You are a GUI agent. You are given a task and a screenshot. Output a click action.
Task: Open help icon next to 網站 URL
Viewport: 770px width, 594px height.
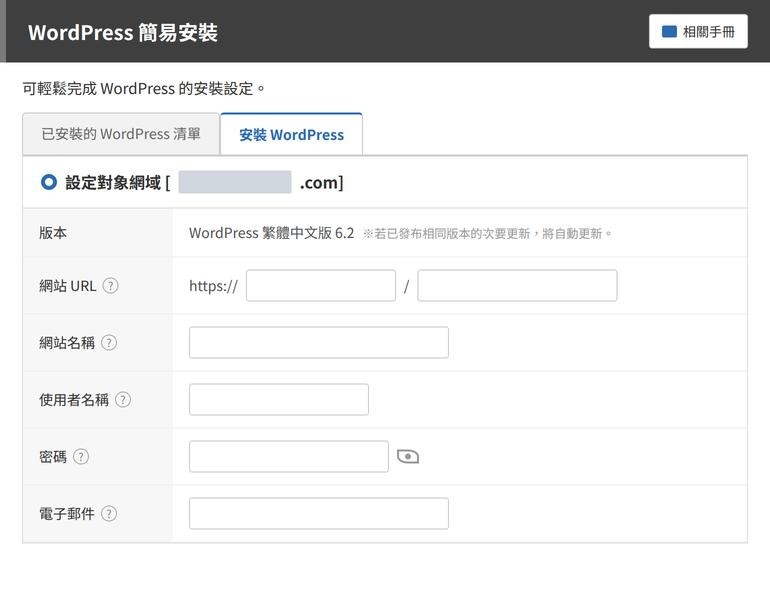110,286
